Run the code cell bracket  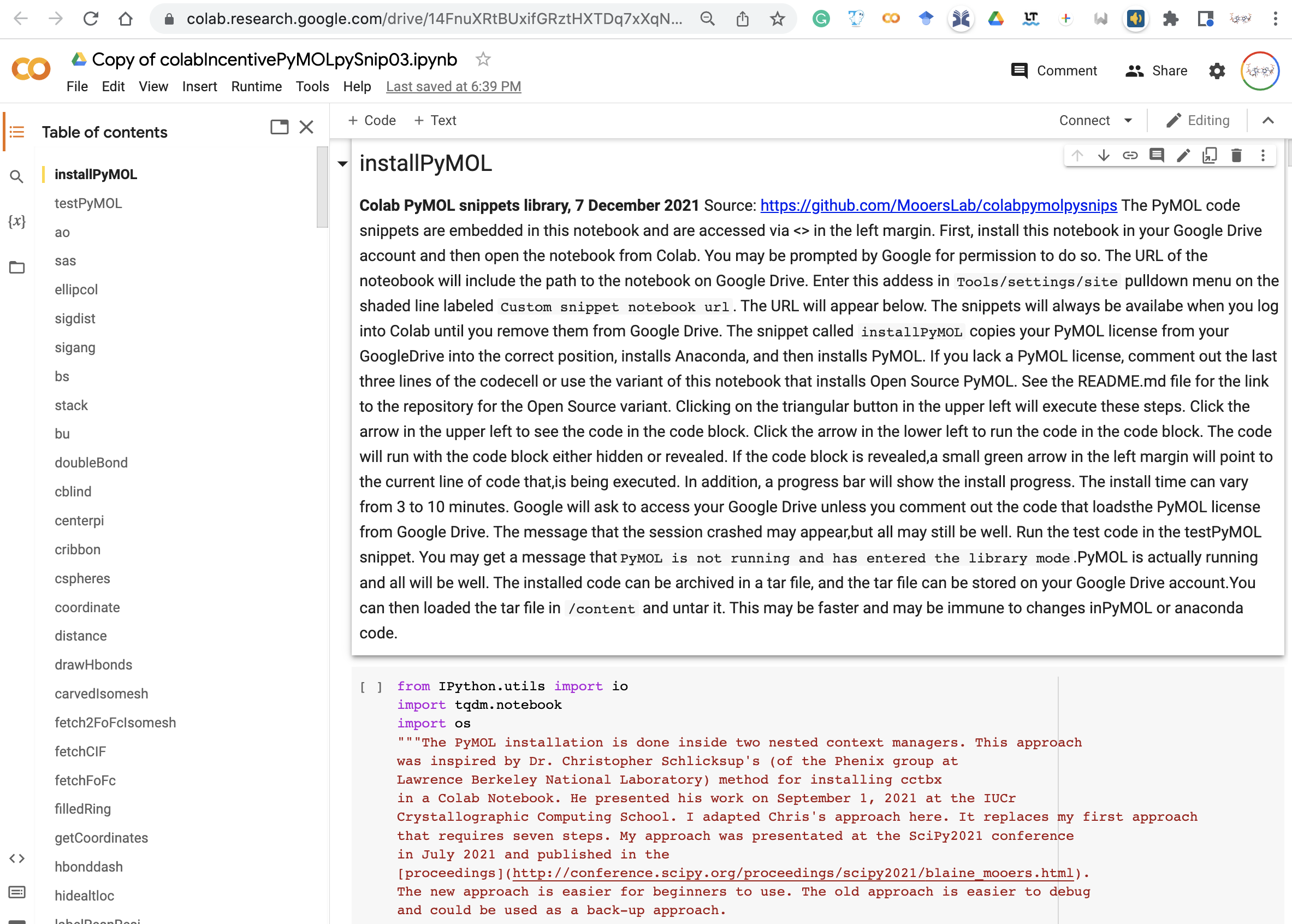(x=371, y=687)
